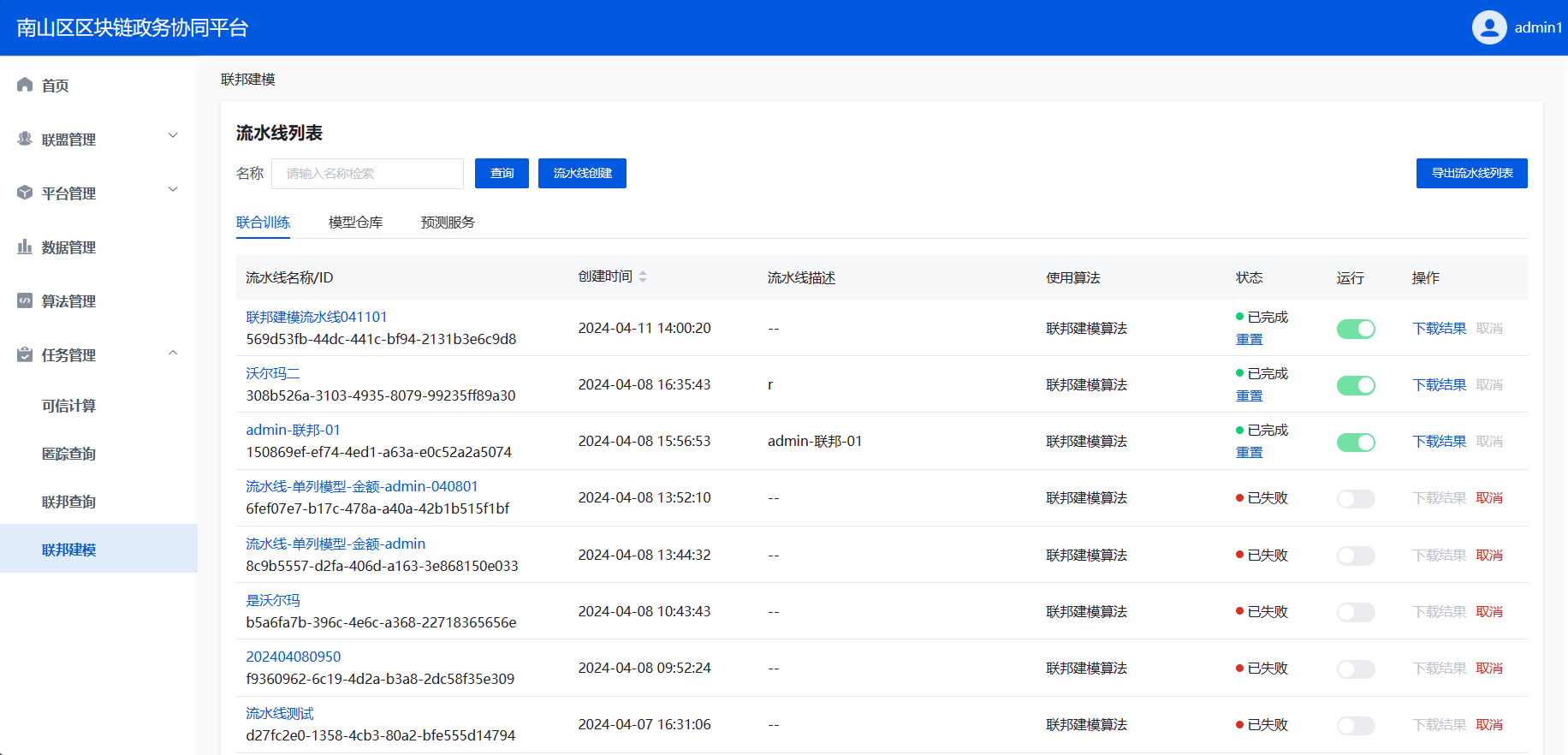
Task: Click 取消 for 202404080950
Action: point(1489,668)
